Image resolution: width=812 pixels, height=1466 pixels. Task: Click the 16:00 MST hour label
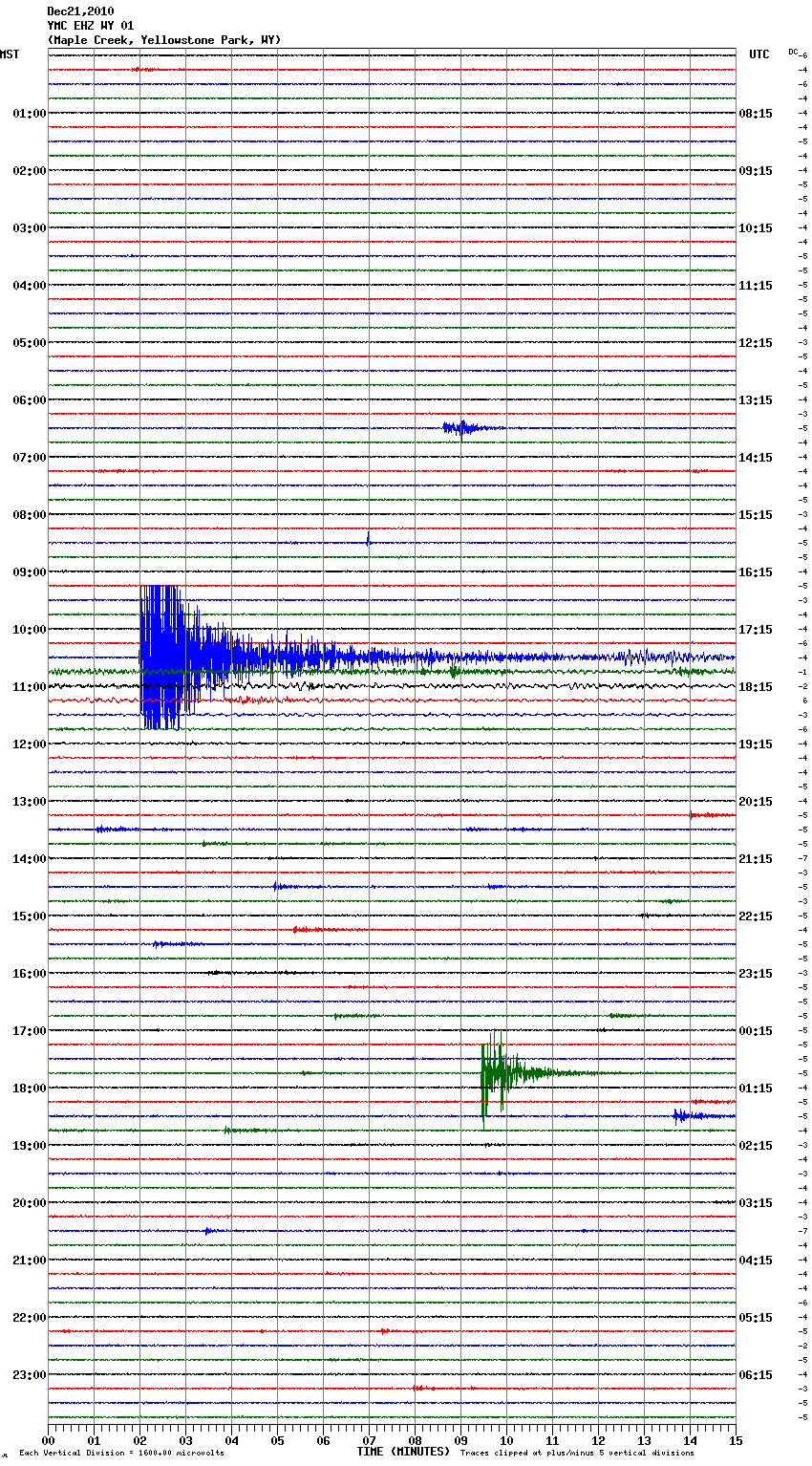tap(30, 974)
